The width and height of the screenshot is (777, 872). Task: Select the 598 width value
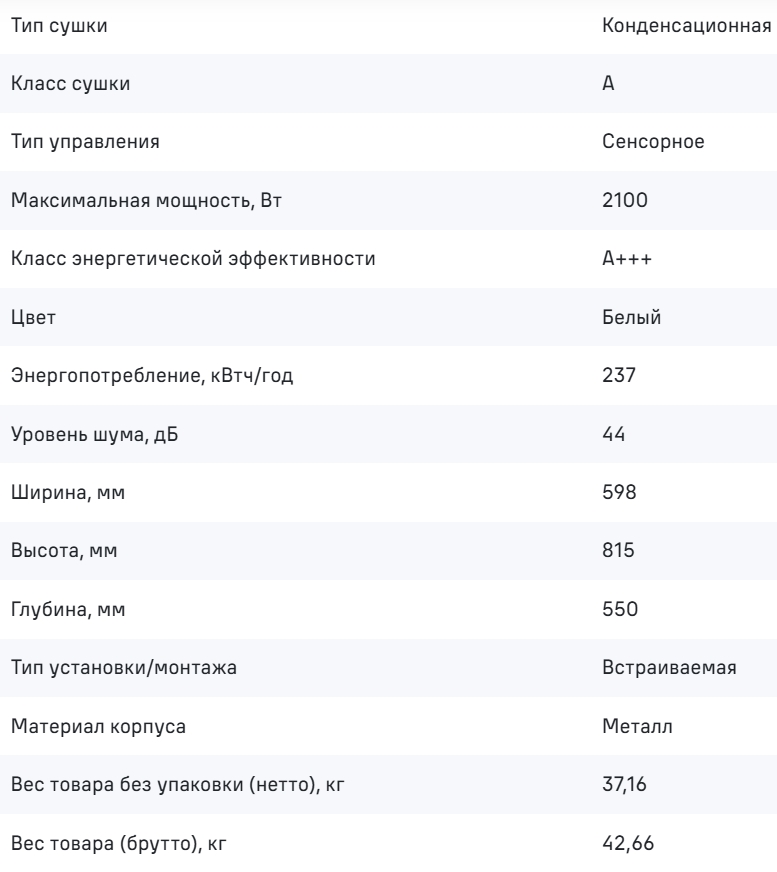click(619, 493)
